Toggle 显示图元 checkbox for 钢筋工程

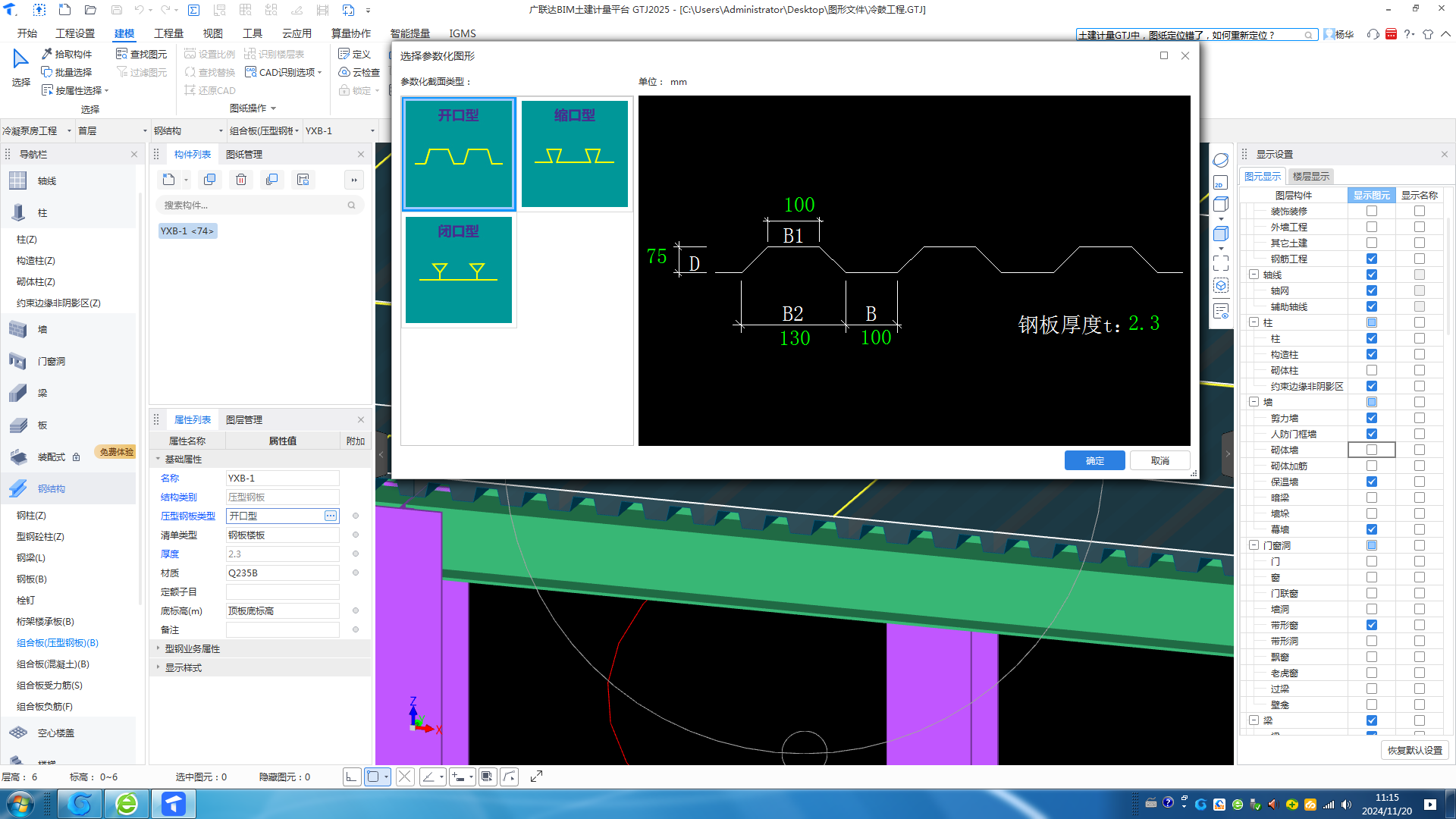point(1371,259)
